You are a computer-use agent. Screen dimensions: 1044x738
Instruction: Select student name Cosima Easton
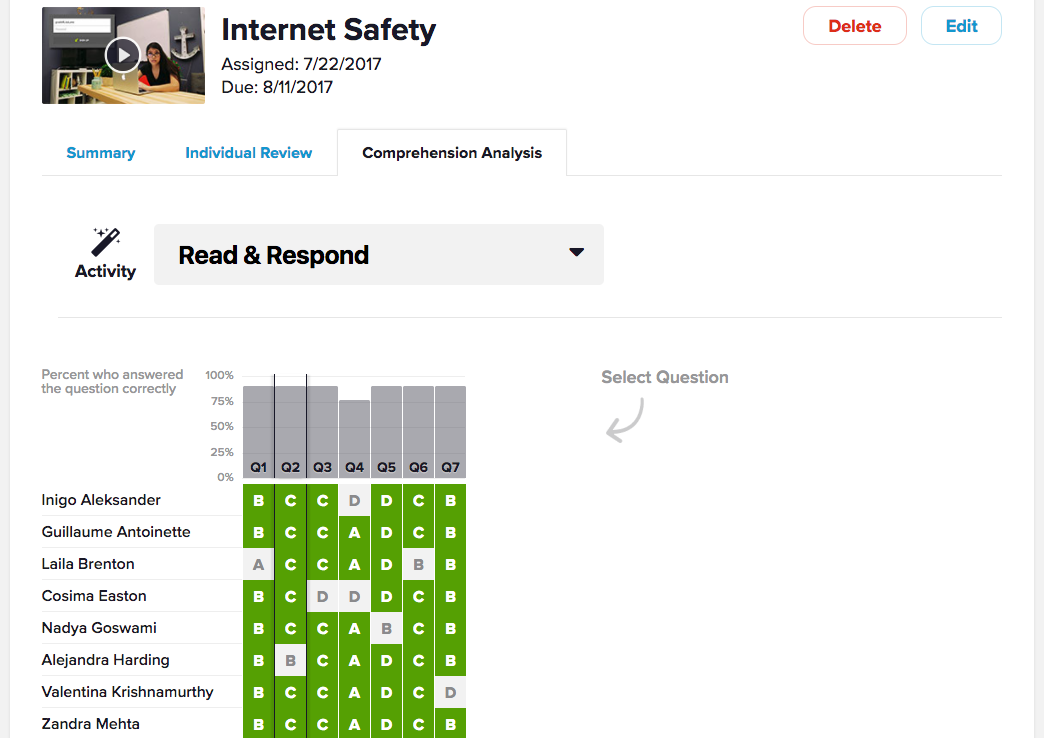pyautogui.click(x=94, y=596)
